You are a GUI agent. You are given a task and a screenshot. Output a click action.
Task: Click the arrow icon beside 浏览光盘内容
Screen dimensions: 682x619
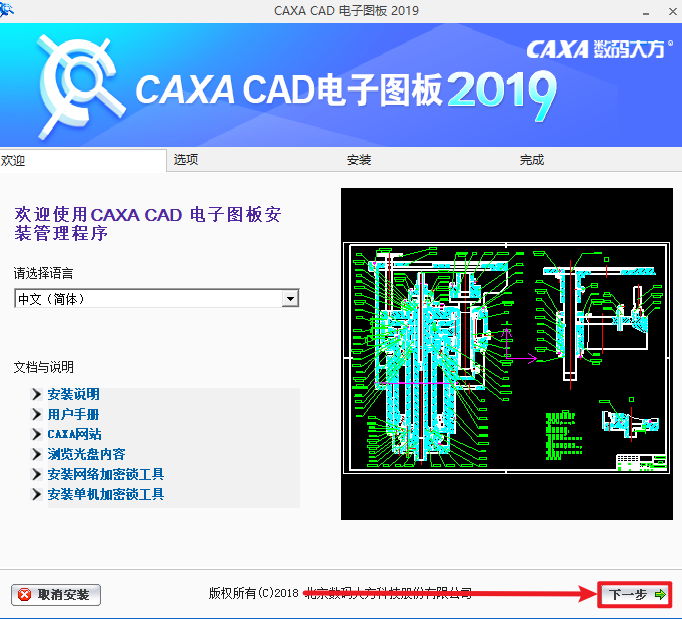coord(37,454)
